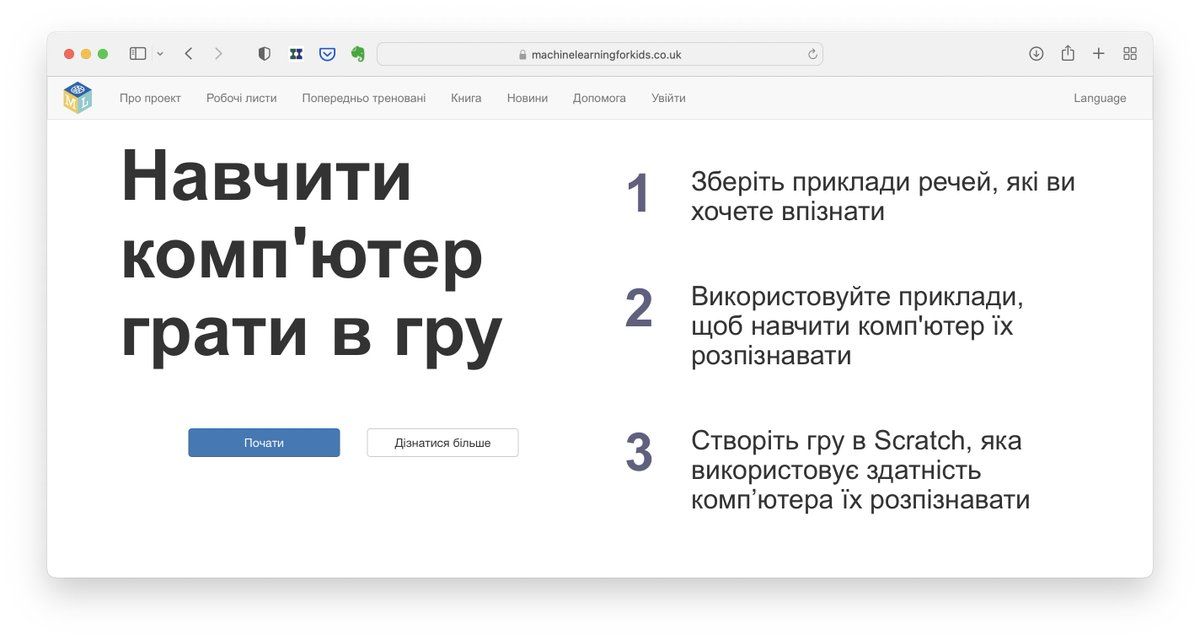This screenshot has height=640, width=1200.
Task: Select 'Робочі листи' in navigation bar
Action: (241, 98)
